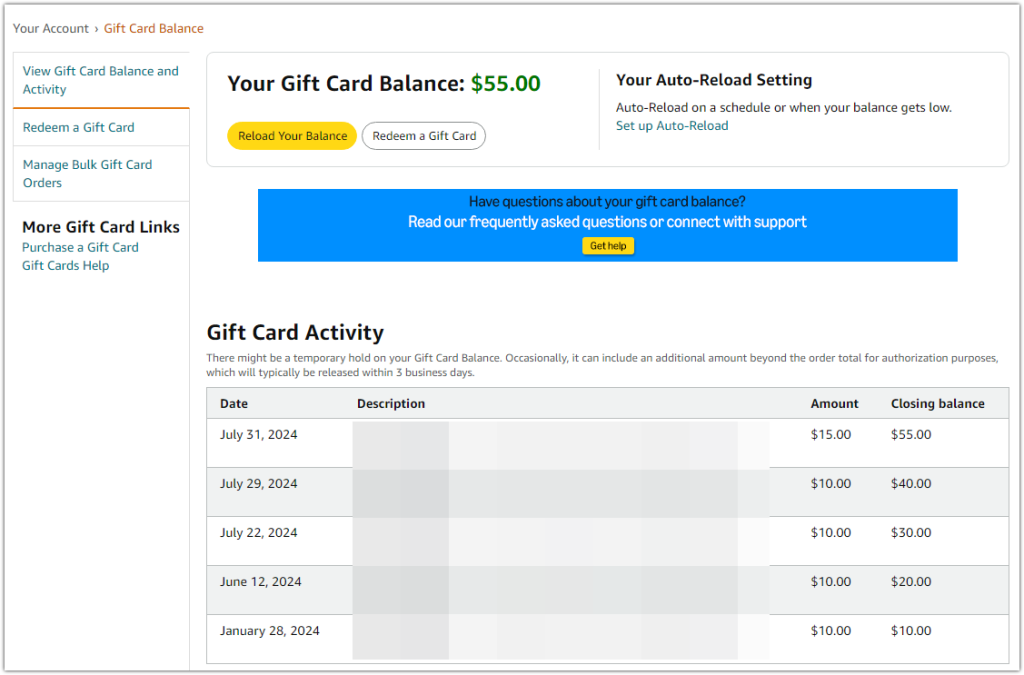This screenshot has height=675, width=1024.
Task: Click the Description column header
Action: (x=391, y=403)
